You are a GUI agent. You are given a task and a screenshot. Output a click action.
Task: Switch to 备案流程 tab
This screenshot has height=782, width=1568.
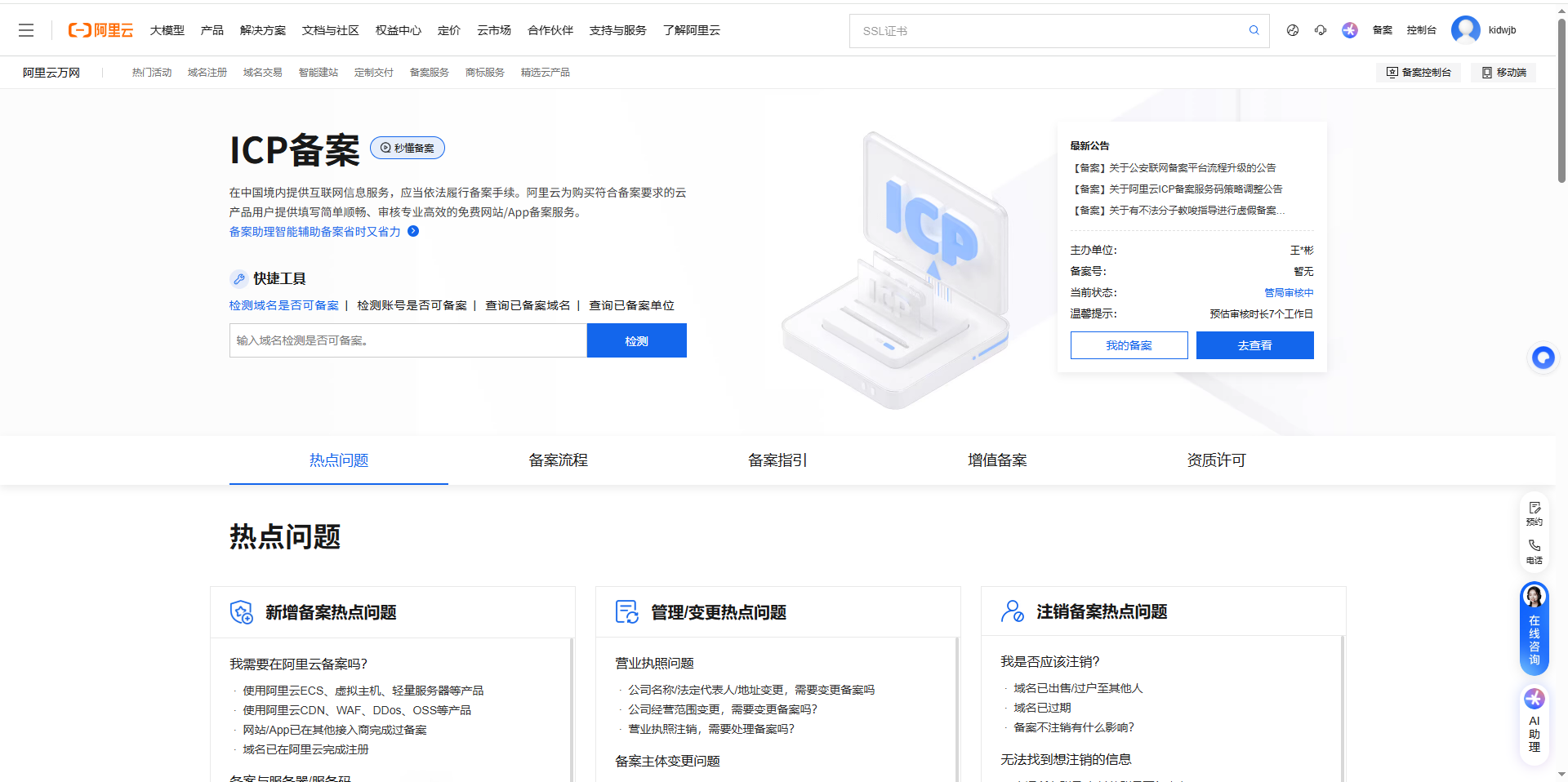[559, 460]
